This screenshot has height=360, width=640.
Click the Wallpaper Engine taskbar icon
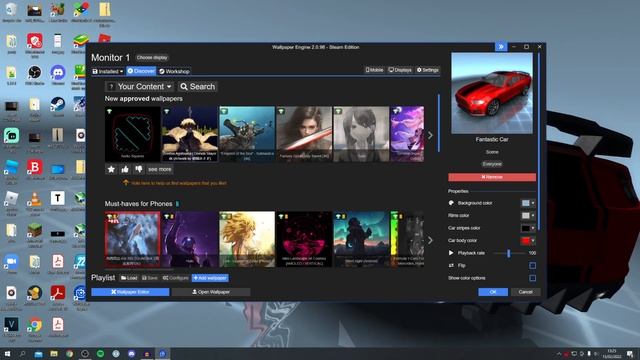(162, 353)
